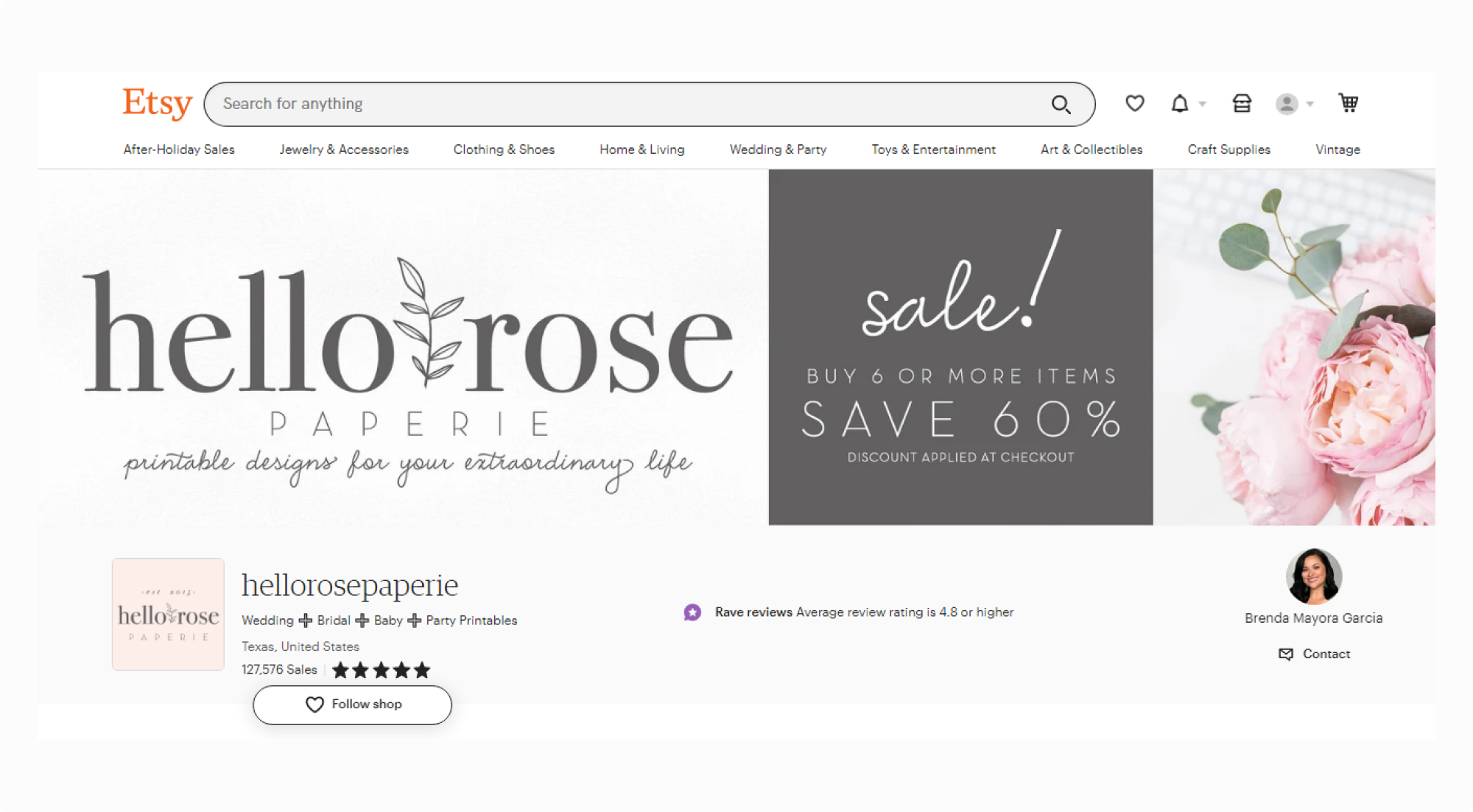1473x812 pixels.
Task: Click the Contact link
Action: 1326,654
